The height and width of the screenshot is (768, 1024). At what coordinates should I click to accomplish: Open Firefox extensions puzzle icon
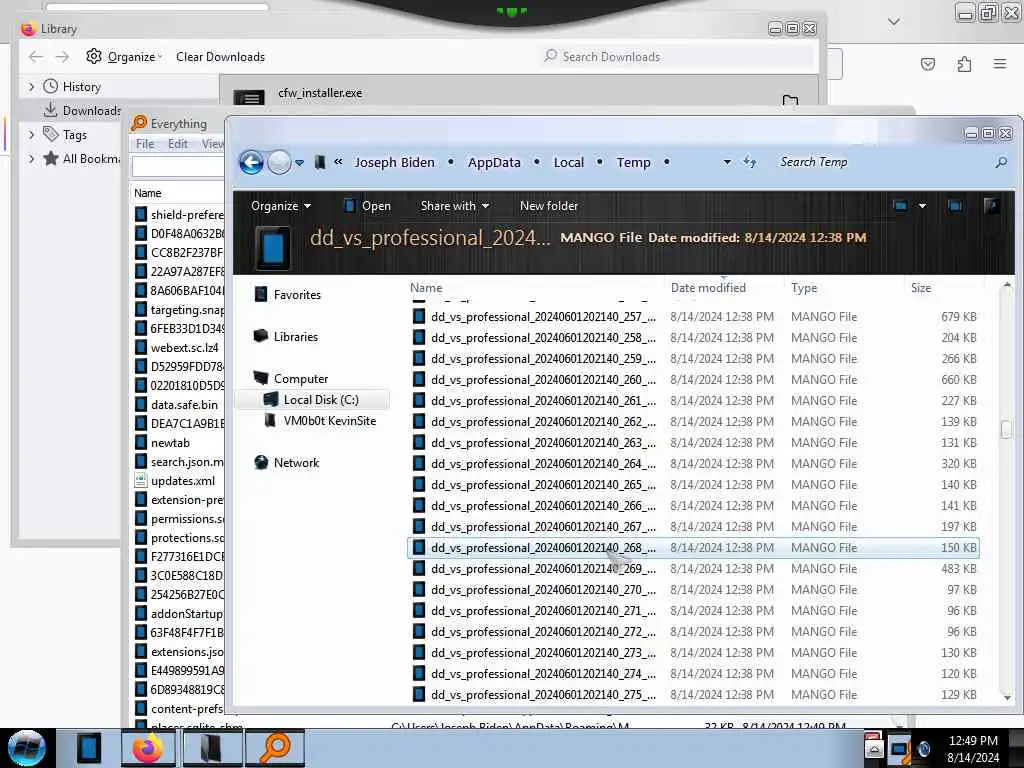964,64
